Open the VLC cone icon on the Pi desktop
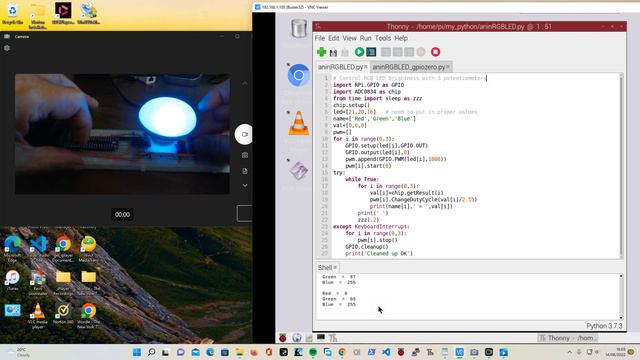 click(299, 123)
